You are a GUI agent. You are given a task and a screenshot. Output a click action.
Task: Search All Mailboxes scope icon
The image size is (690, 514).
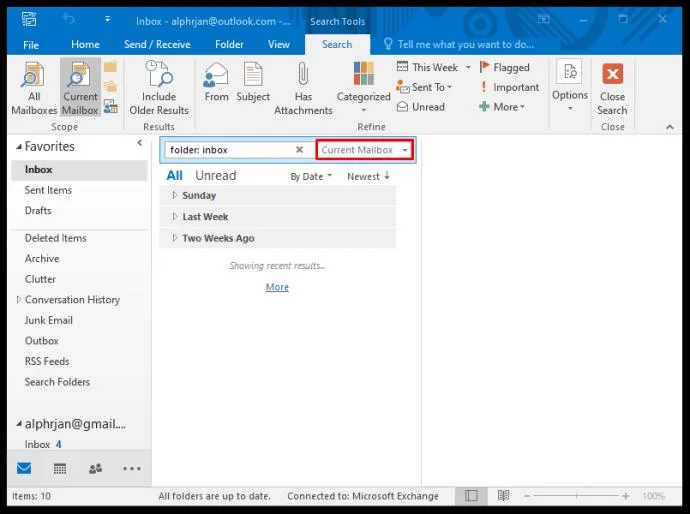[x=34, y=88]
